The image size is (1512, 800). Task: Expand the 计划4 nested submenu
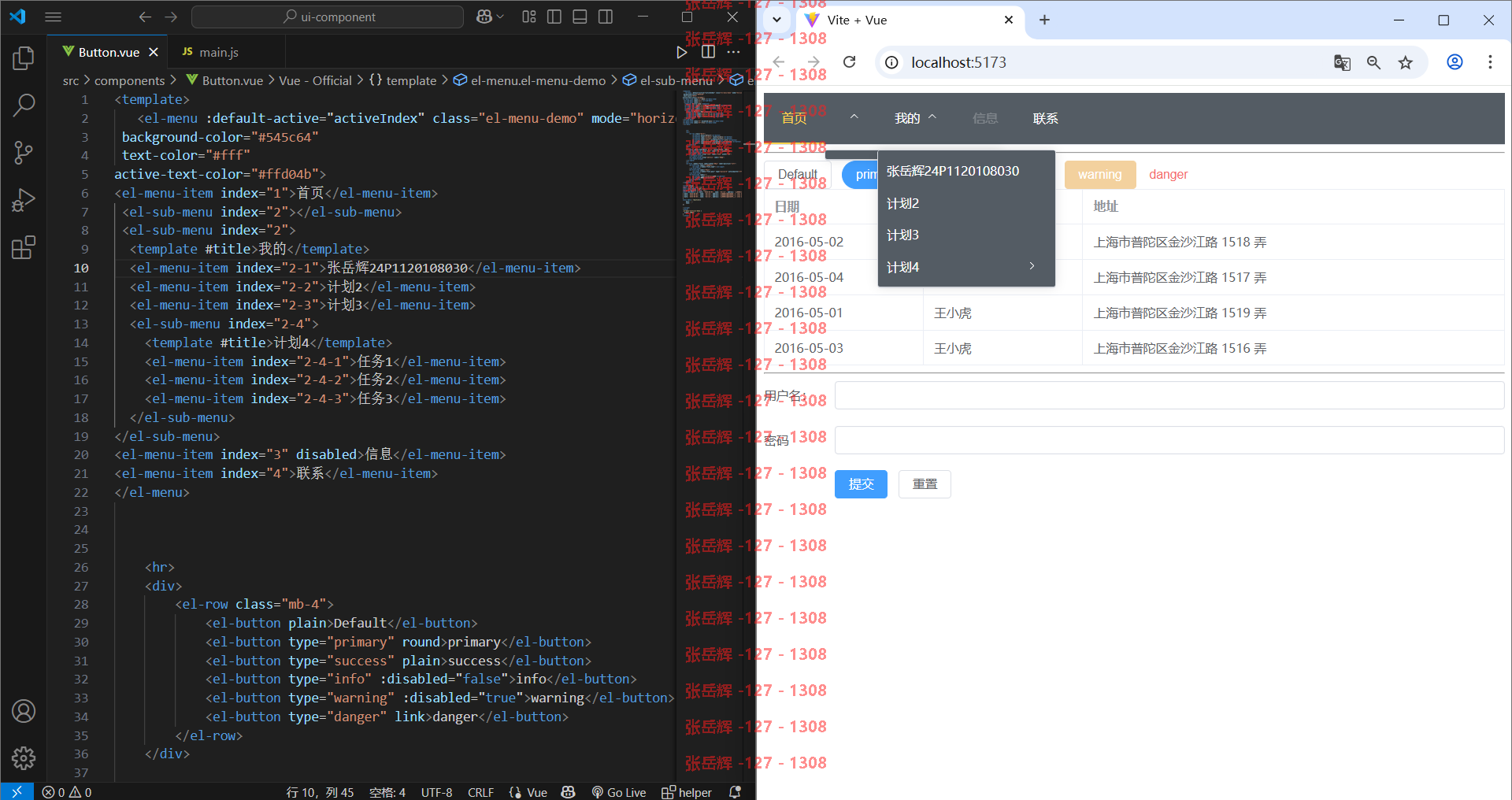(966, 267)
